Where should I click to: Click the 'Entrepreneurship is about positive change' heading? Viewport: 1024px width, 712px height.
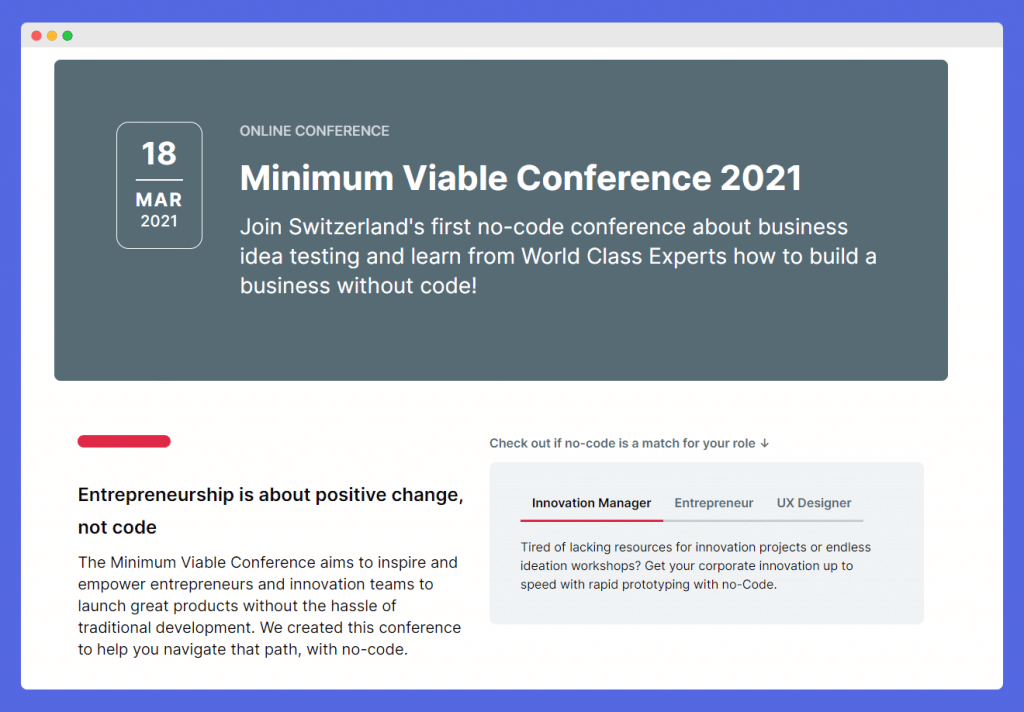pos(270,511)
